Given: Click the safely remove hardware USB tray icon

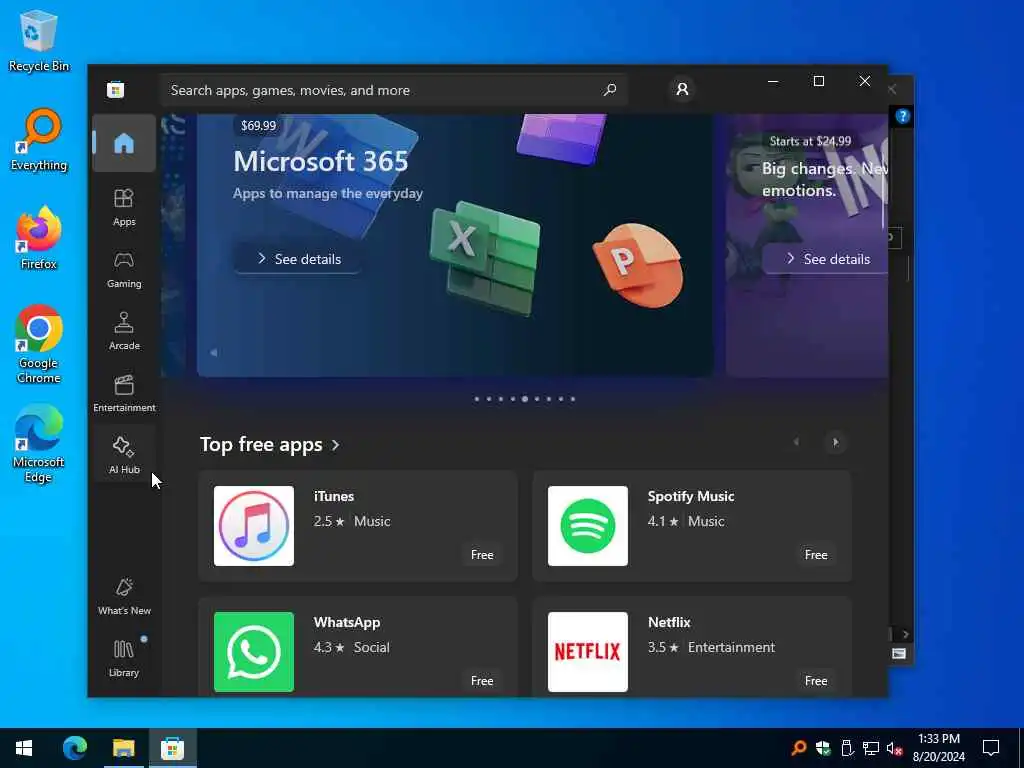Looking at the screenshot, I should (847, 748).
